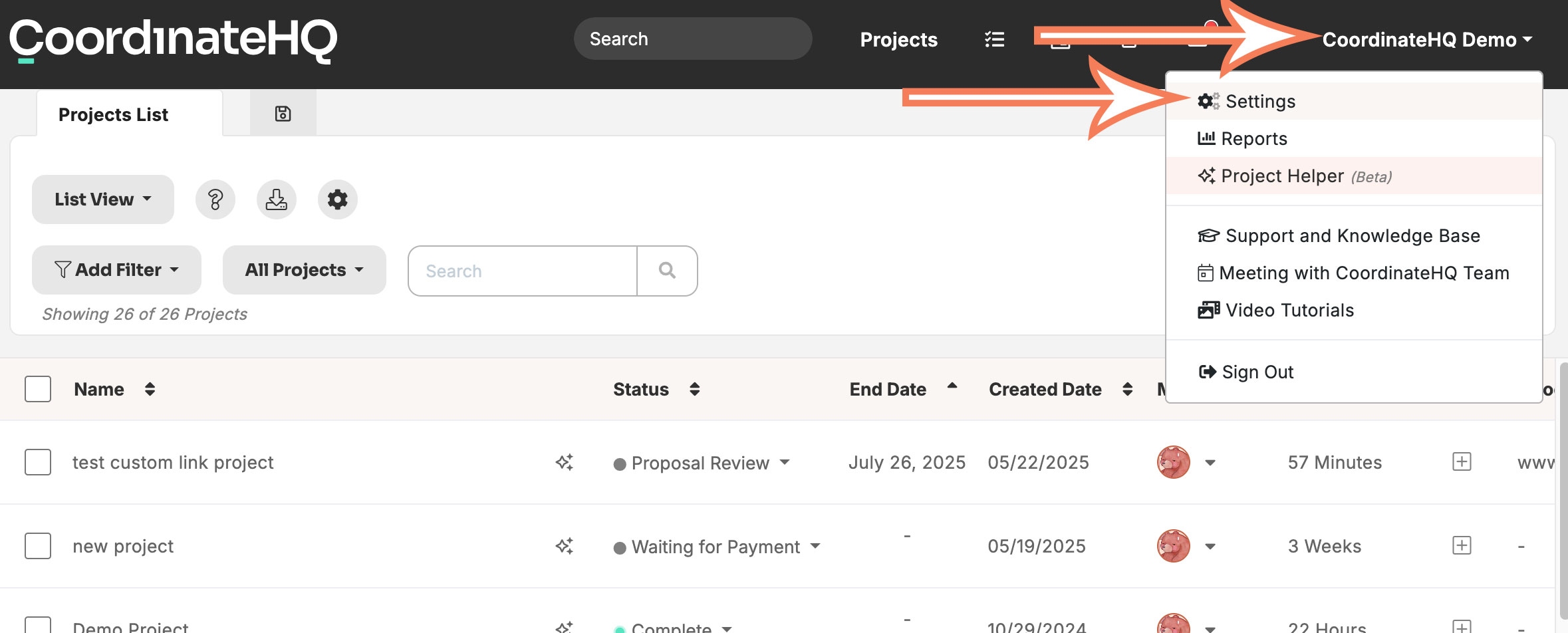Check the box for test custom link project
Image resolution: width=1568 pixels, height=633 pixels.
tap(38, 462)
